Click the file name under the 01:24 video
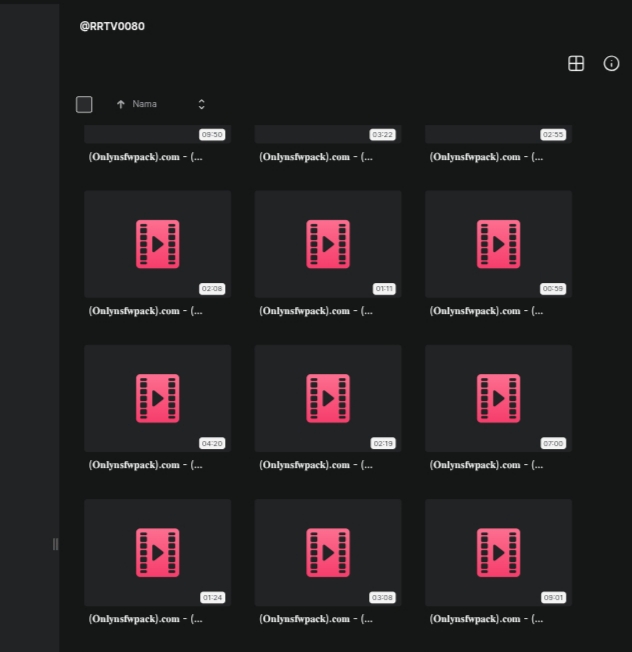 coord(146,619)
